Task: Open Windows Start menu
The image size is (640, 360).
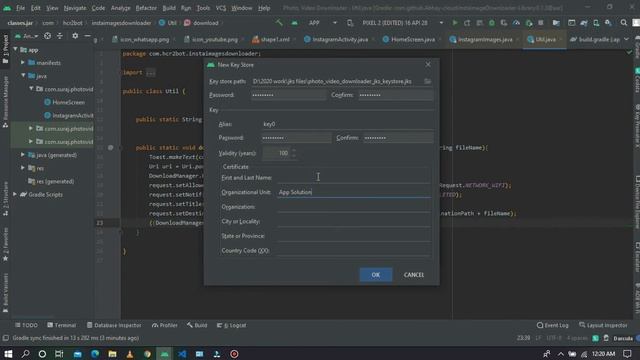Action: click(8, 354)
